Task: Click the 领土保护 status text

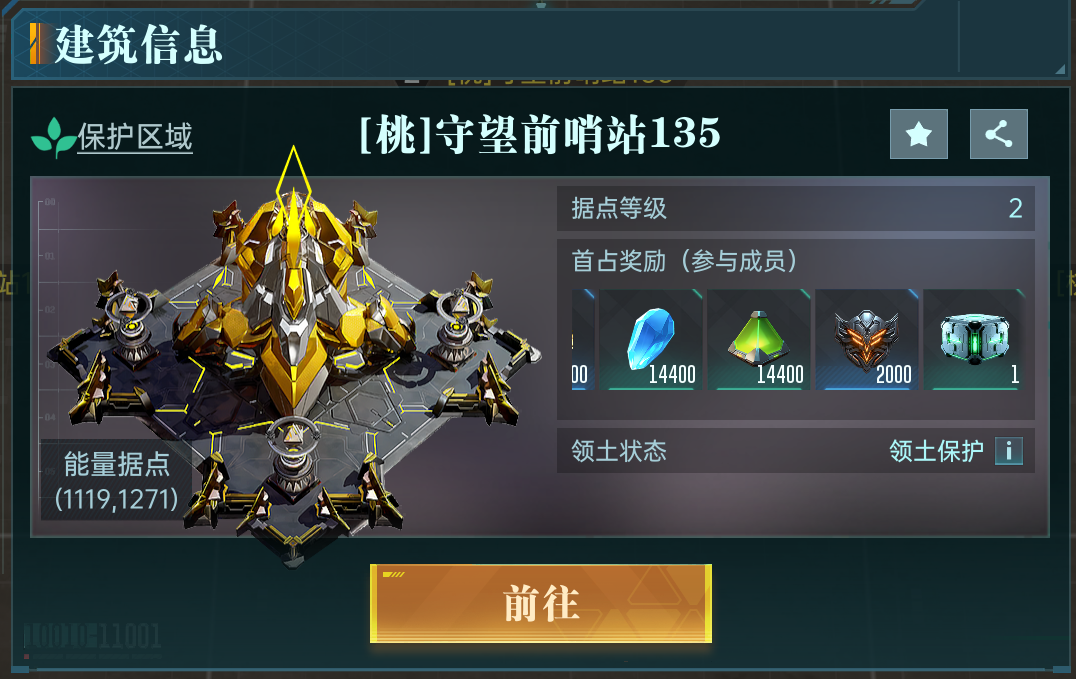Action: [x=936, y=451]
